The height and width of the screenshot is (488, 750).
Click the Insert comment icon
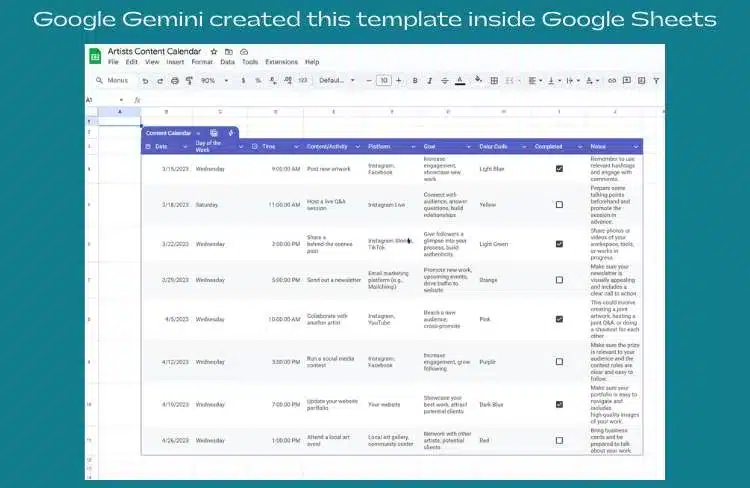[627, 80]
